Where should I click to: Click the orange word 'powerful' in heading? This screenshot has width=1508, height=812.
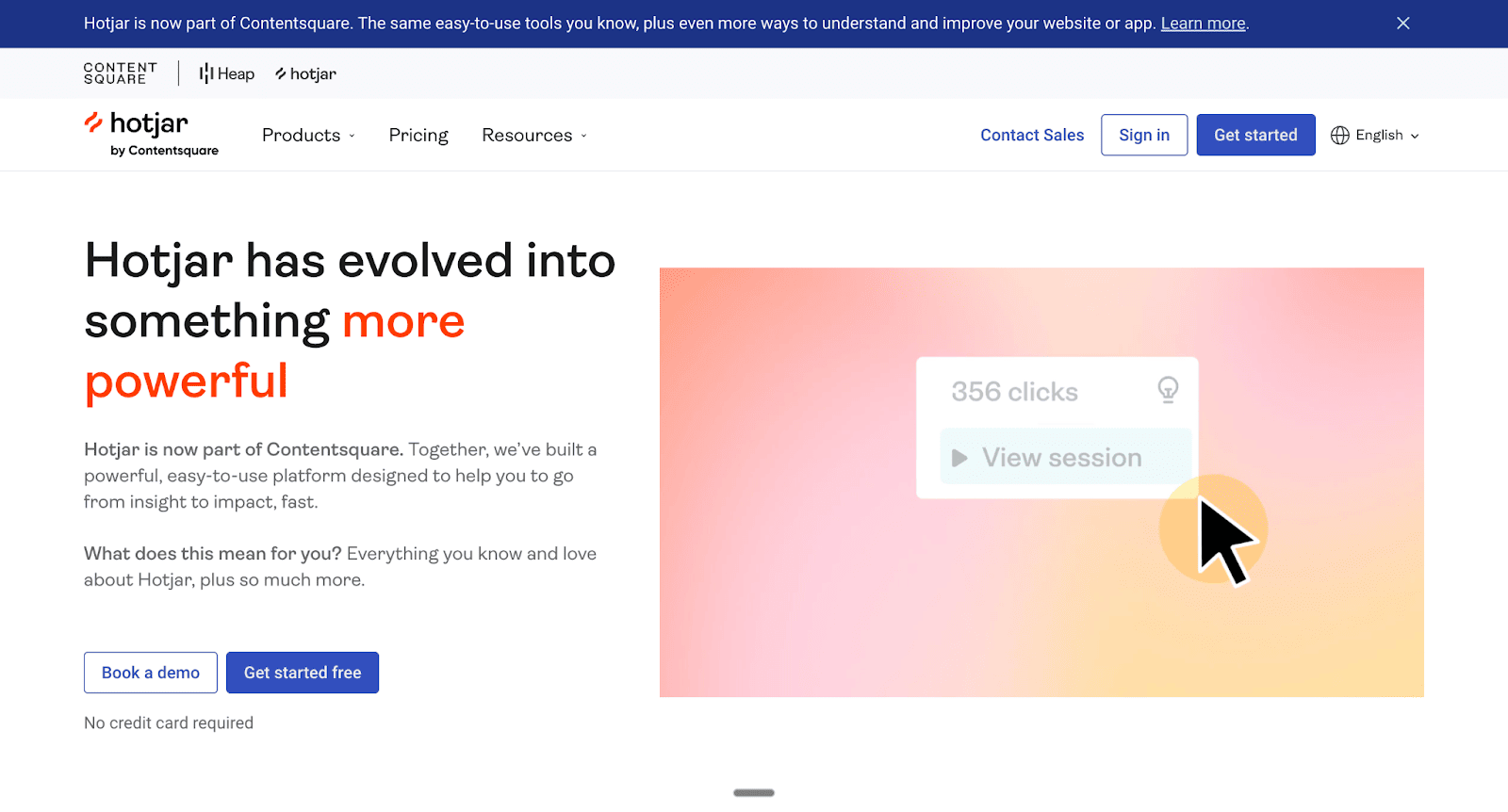point(187,382)
